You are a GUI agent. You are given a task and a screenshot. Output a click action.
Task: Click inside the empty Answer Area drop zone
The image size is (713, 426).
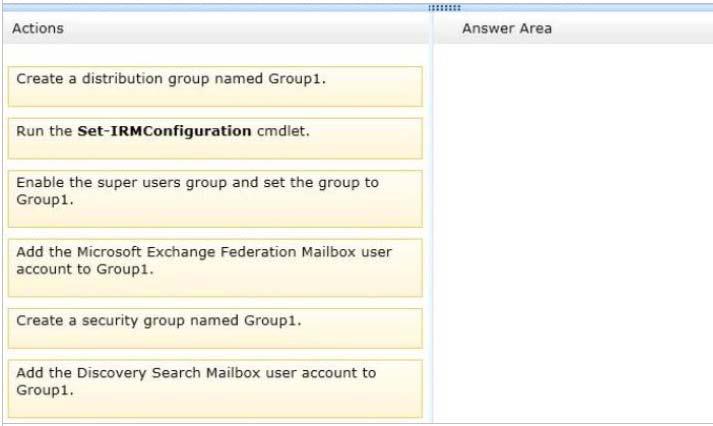coord(573,233)
